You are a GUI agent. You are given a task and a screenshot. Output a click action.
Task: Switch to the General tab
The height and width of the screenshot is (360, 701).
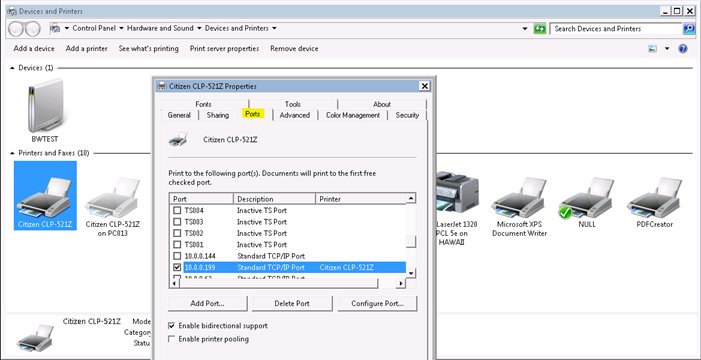tap(179, 115)
